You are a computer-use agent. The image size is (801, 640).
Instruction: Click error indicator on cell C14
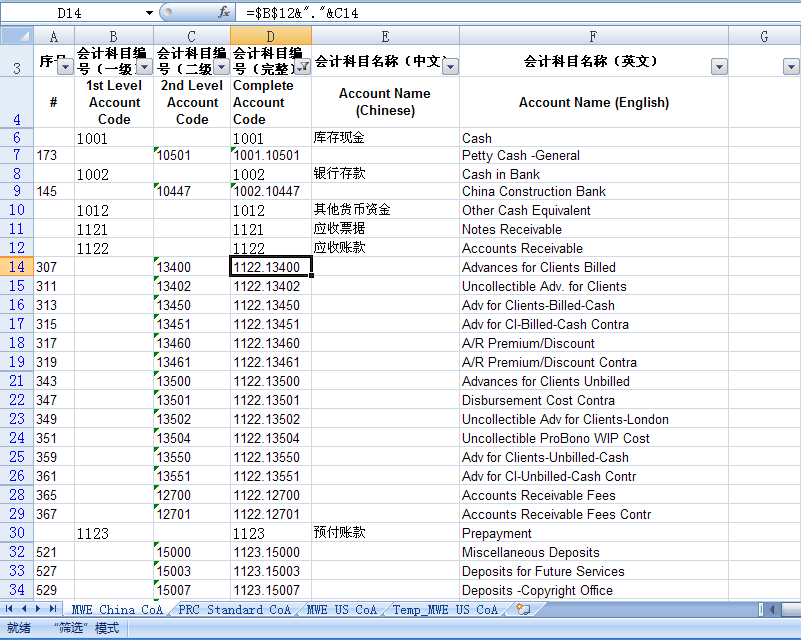[158, 261]
